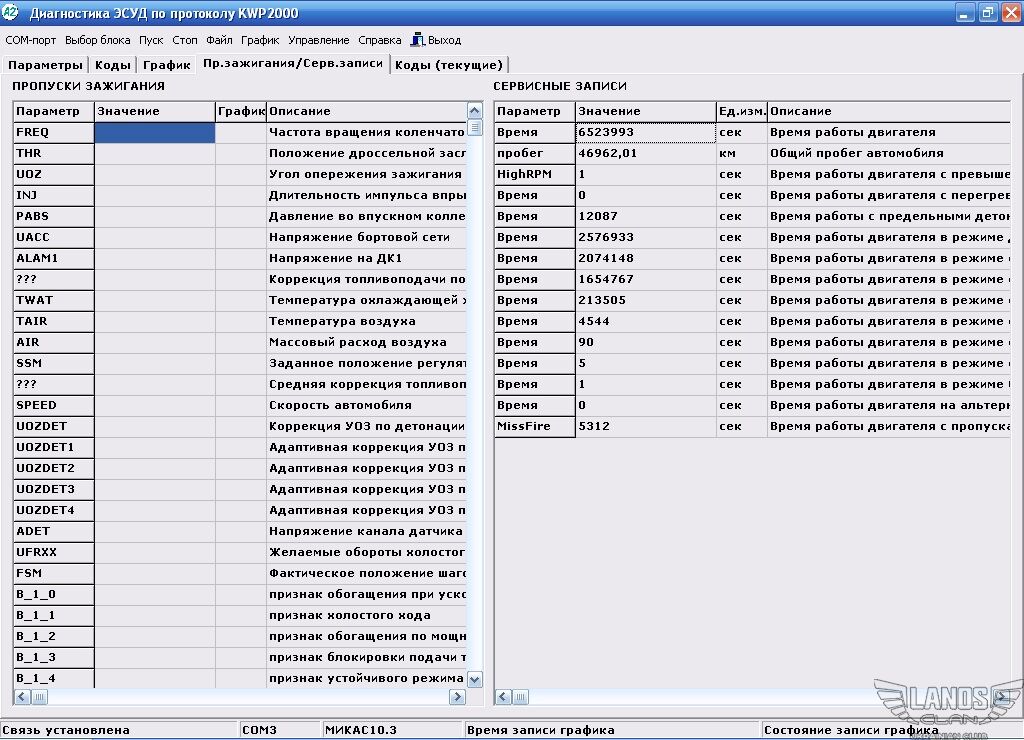Switch to Коды (текущие) tab
The image size is (1024, 740).
pos(449,65)
